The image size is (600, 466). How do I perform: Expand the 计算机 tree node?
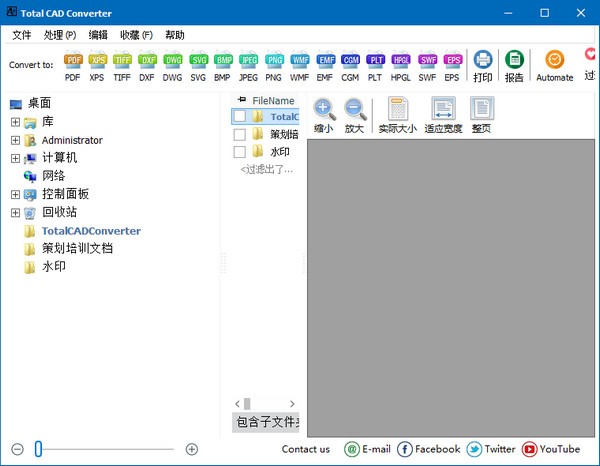(x=15, y=158)
